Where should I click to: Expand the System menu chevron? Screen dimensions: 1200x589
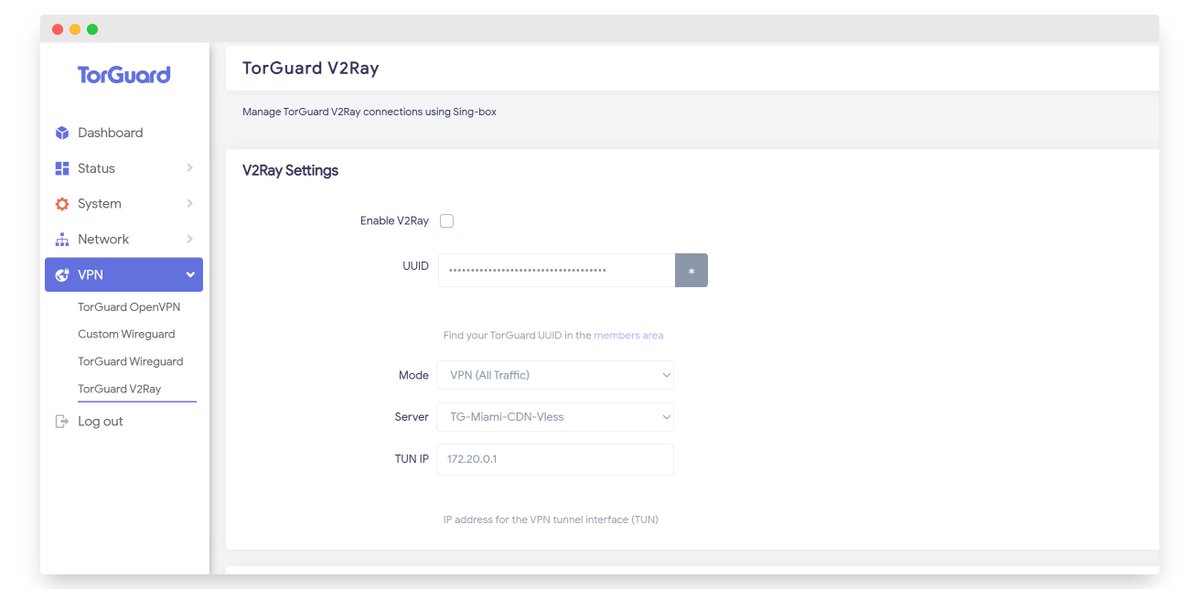click(x=190, y=203)
